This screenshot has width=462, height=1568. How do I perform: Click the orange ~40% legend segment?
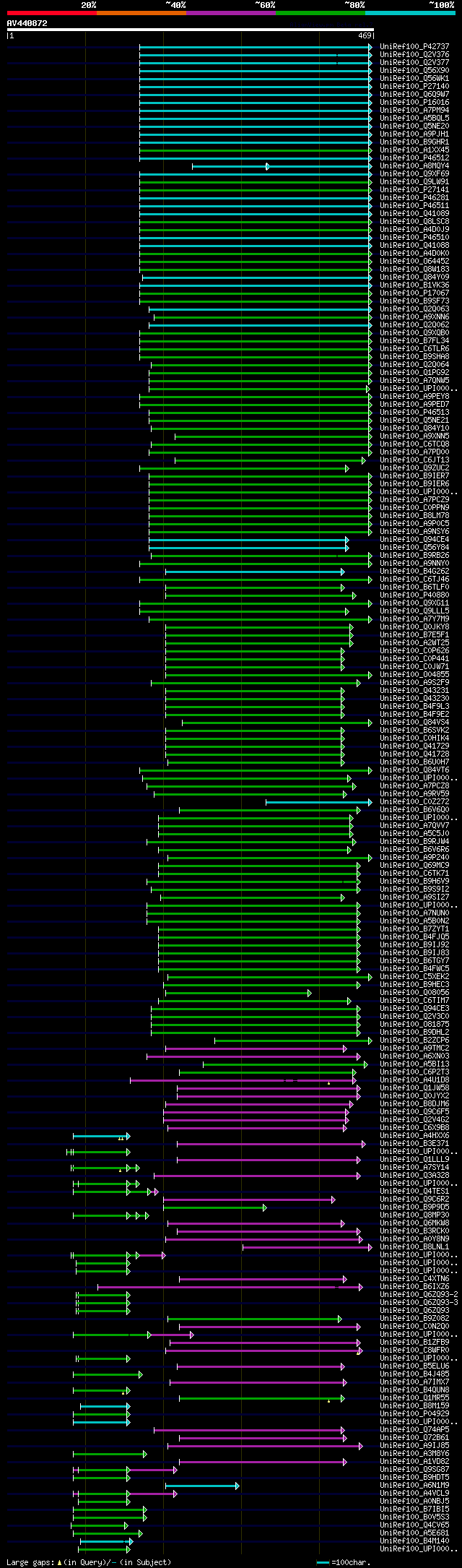[141, 13]
